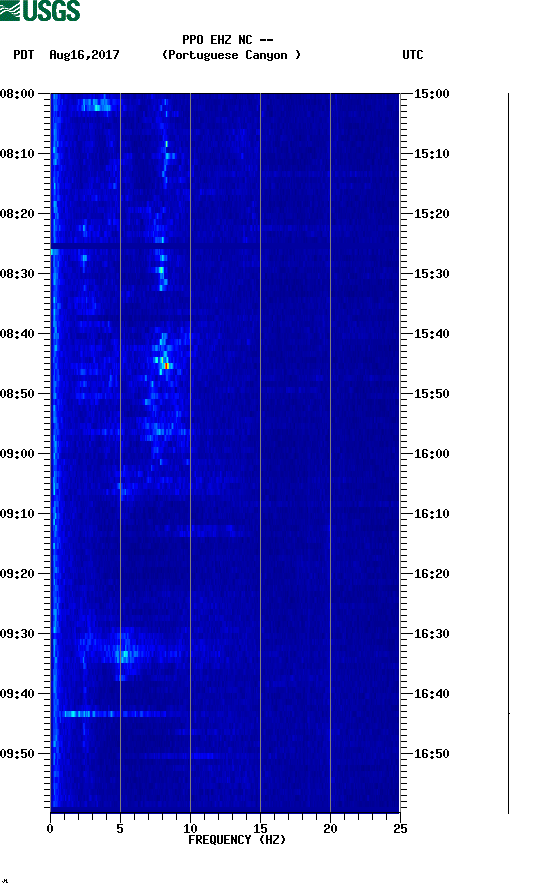Click the date 'Aug16,2017'

tap(84, 55)
